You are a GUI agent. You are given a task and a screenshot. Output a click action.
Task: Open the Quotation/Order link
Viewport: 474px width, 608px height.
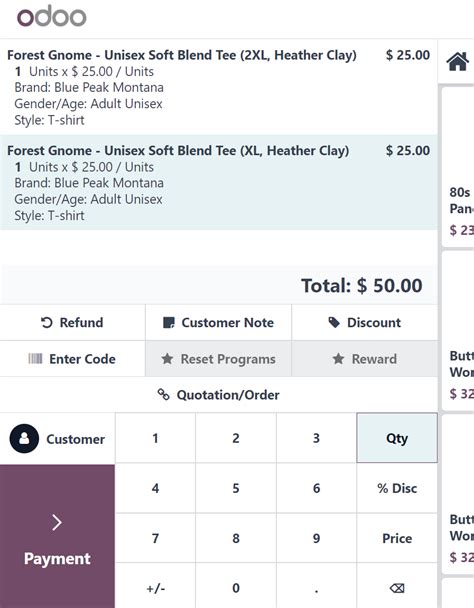(219, 395)
